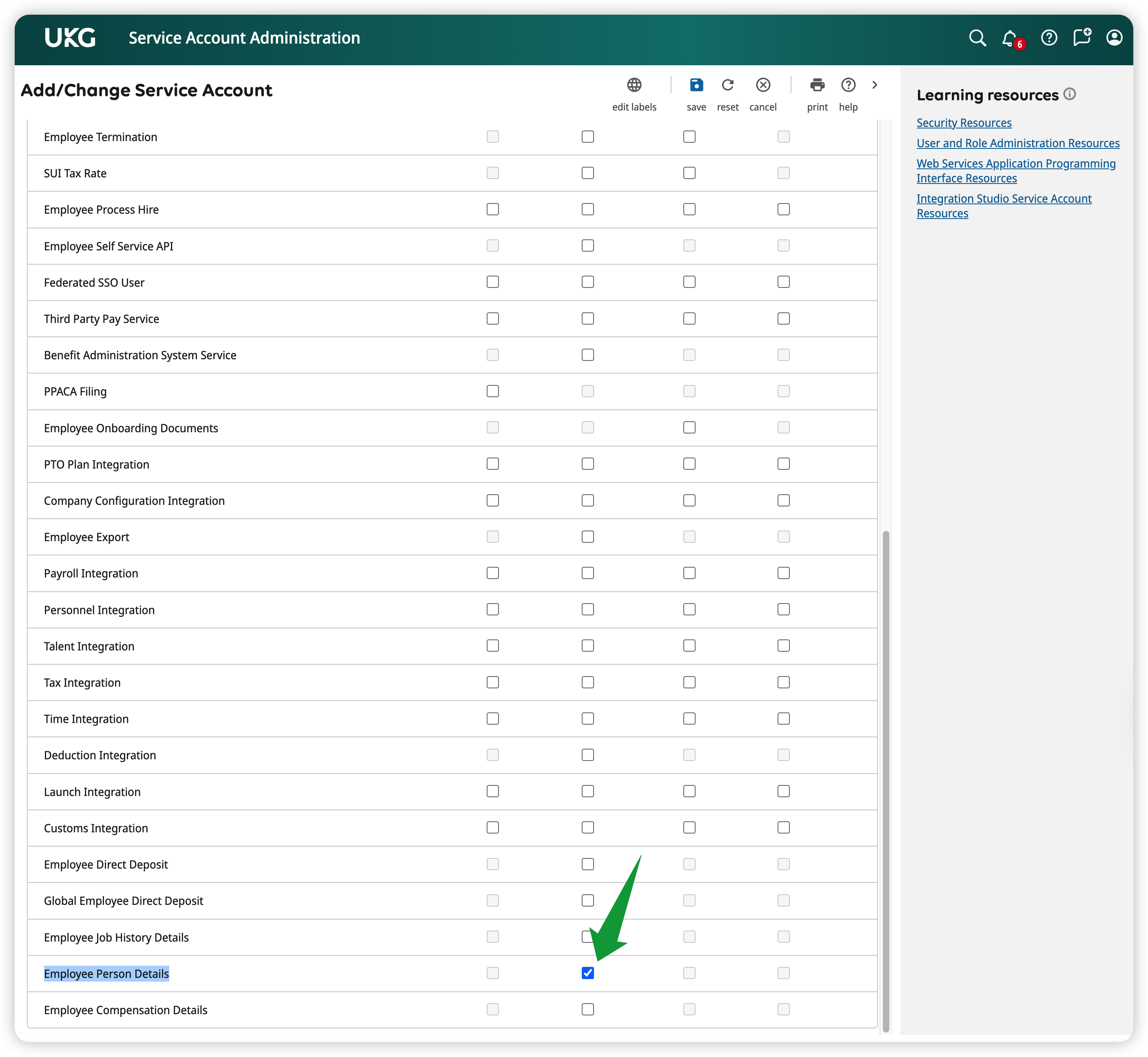Uncheck the Employee Person Details checkbox

pyautogui.click(x=588, y=973)
